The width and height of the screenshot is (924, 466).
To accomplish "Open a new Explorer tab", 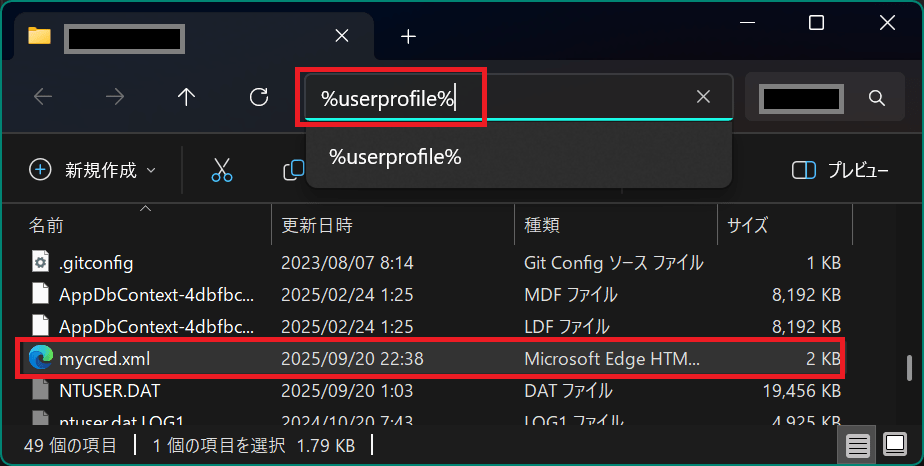I will (407, 36).
